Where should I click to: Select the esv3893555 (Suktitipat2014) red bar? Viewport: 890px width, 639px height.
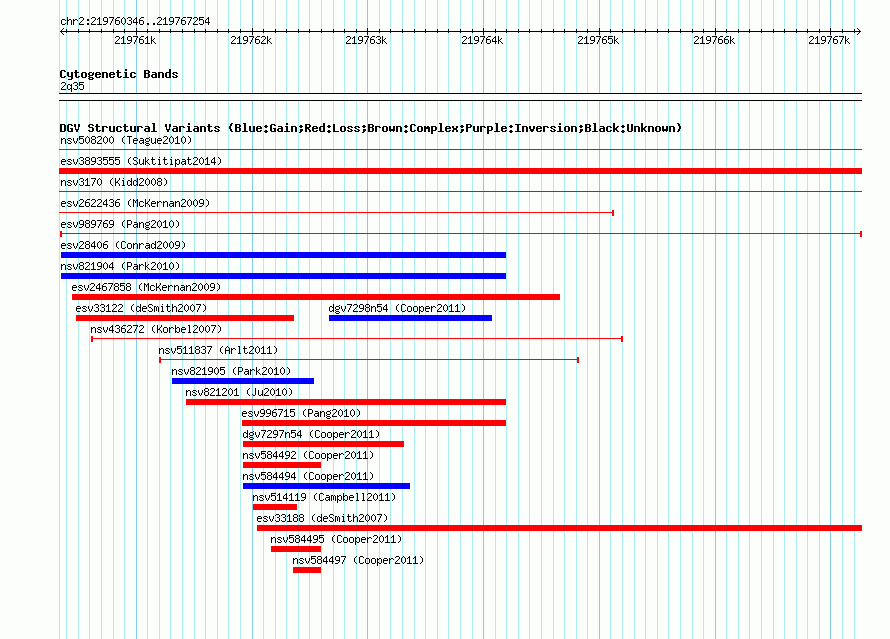pyautogui.click(x=461, y=171)
